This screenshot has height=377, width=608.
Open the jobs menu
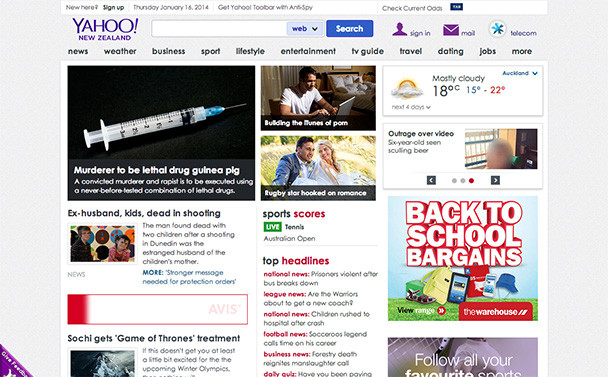pos(487,51)
